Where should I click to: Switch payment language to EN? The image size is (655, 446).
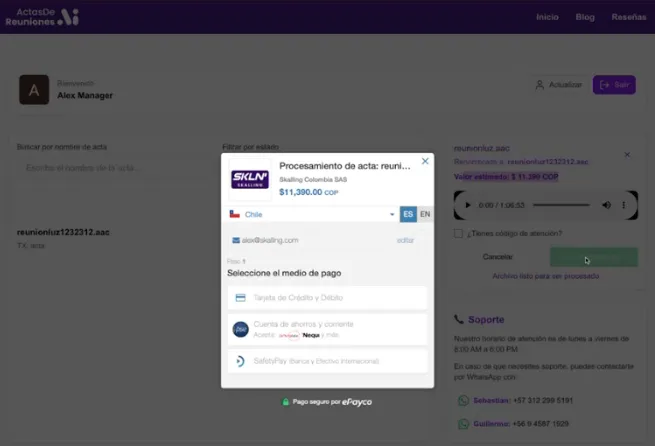tap(425, 214)
